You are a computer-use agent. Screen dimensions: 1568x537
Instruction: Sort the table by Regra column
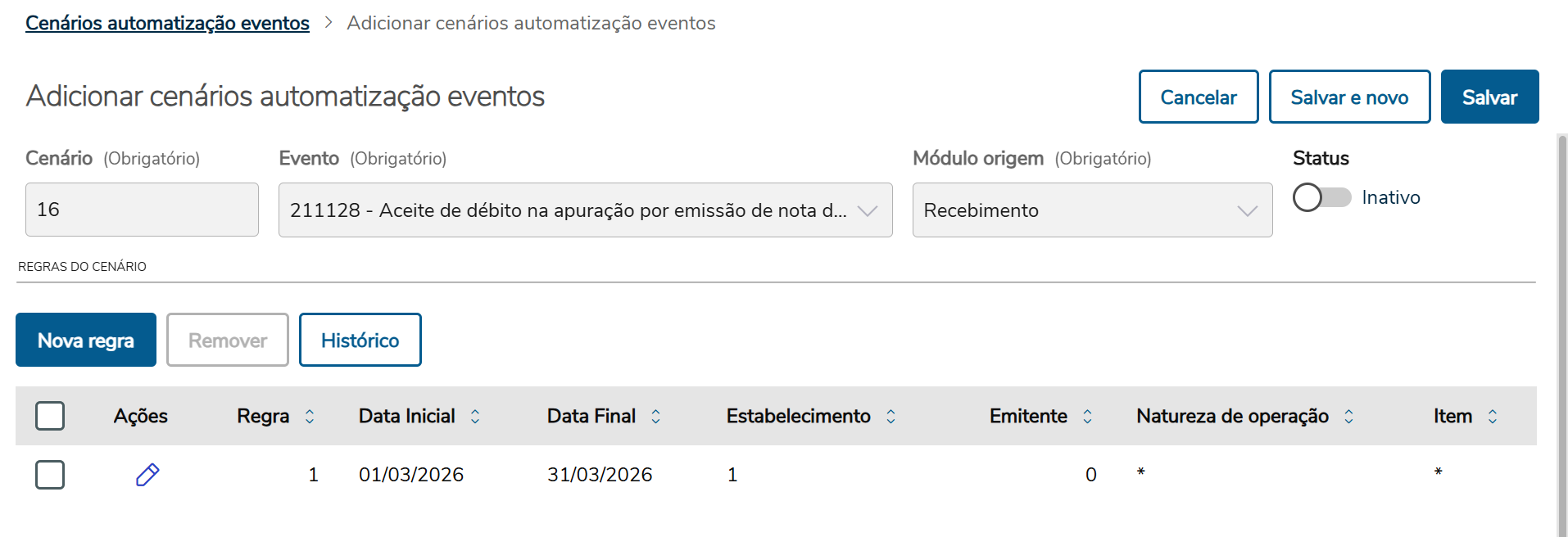(x=309, y=416)
